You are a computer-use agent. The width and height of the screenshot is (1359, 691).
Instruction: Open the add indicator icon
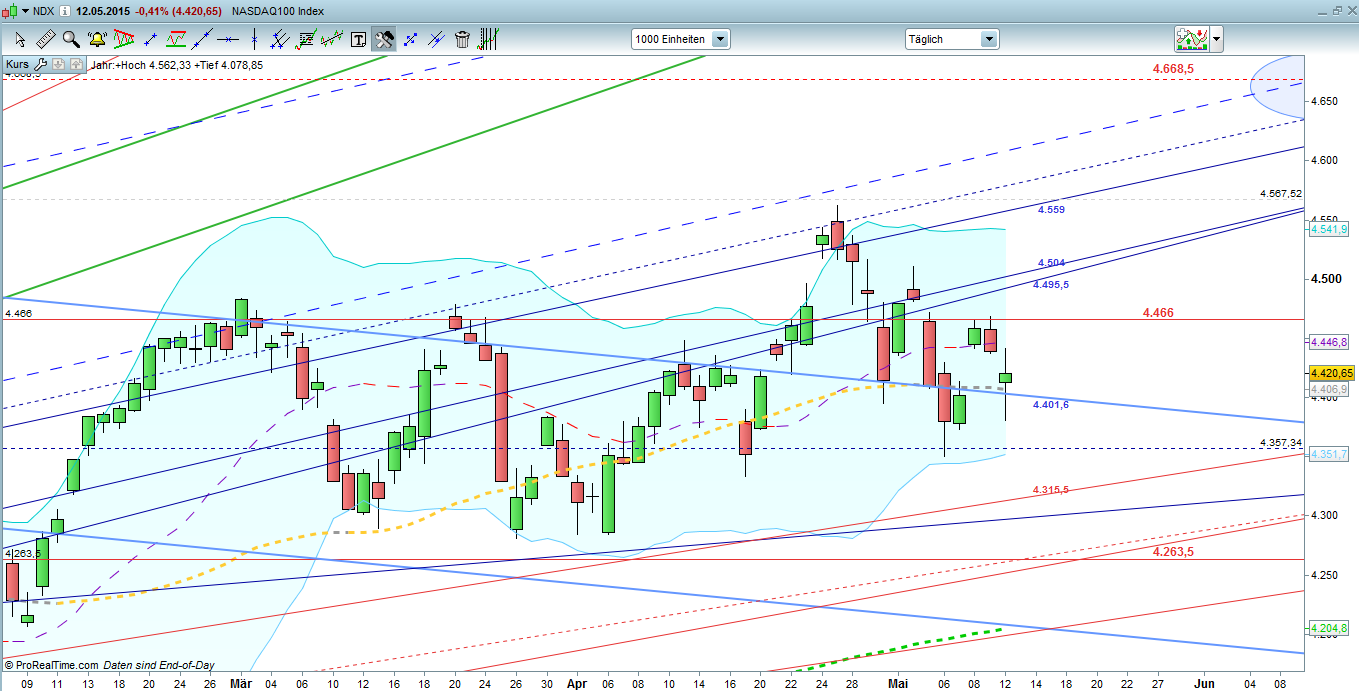[1190, 39]
